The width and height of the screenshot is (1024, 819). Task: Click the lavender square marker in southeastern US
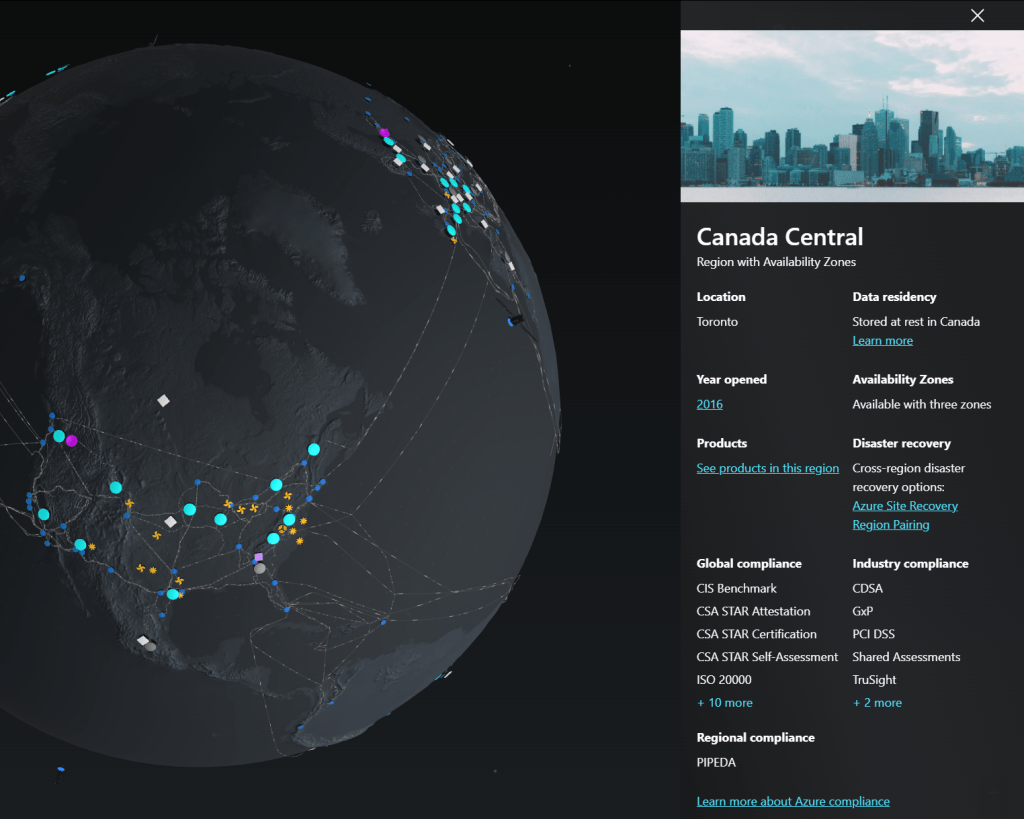click(259, 557)
